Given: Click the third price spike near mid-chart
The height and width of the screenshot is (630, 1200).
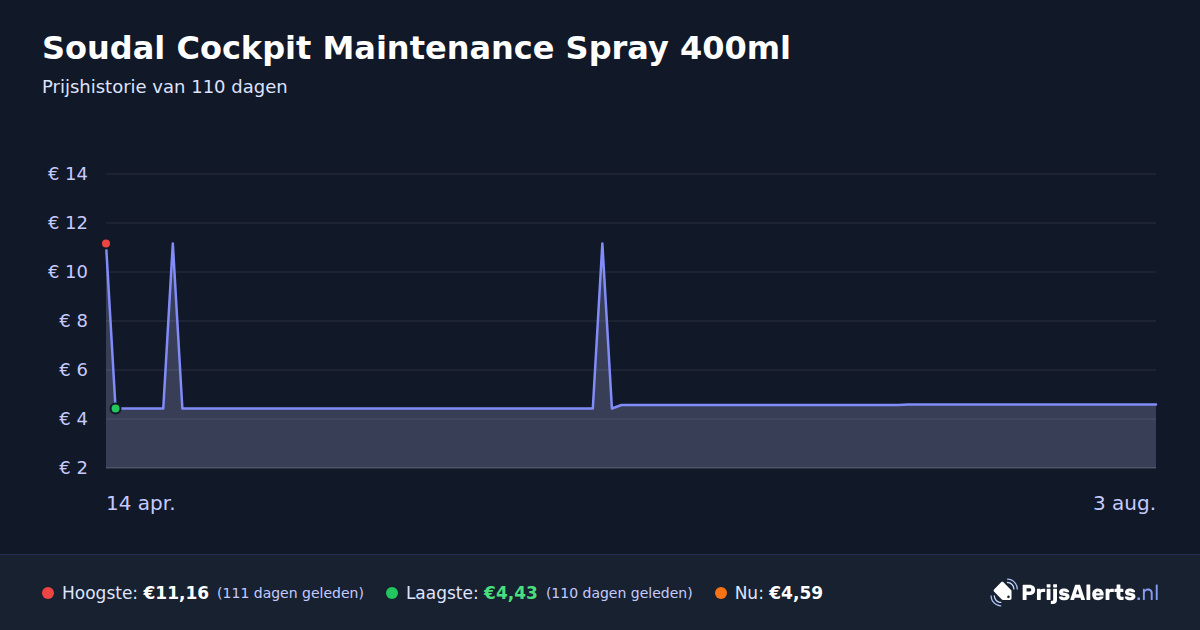Looking at the screenshot, I should coord(602,243).
